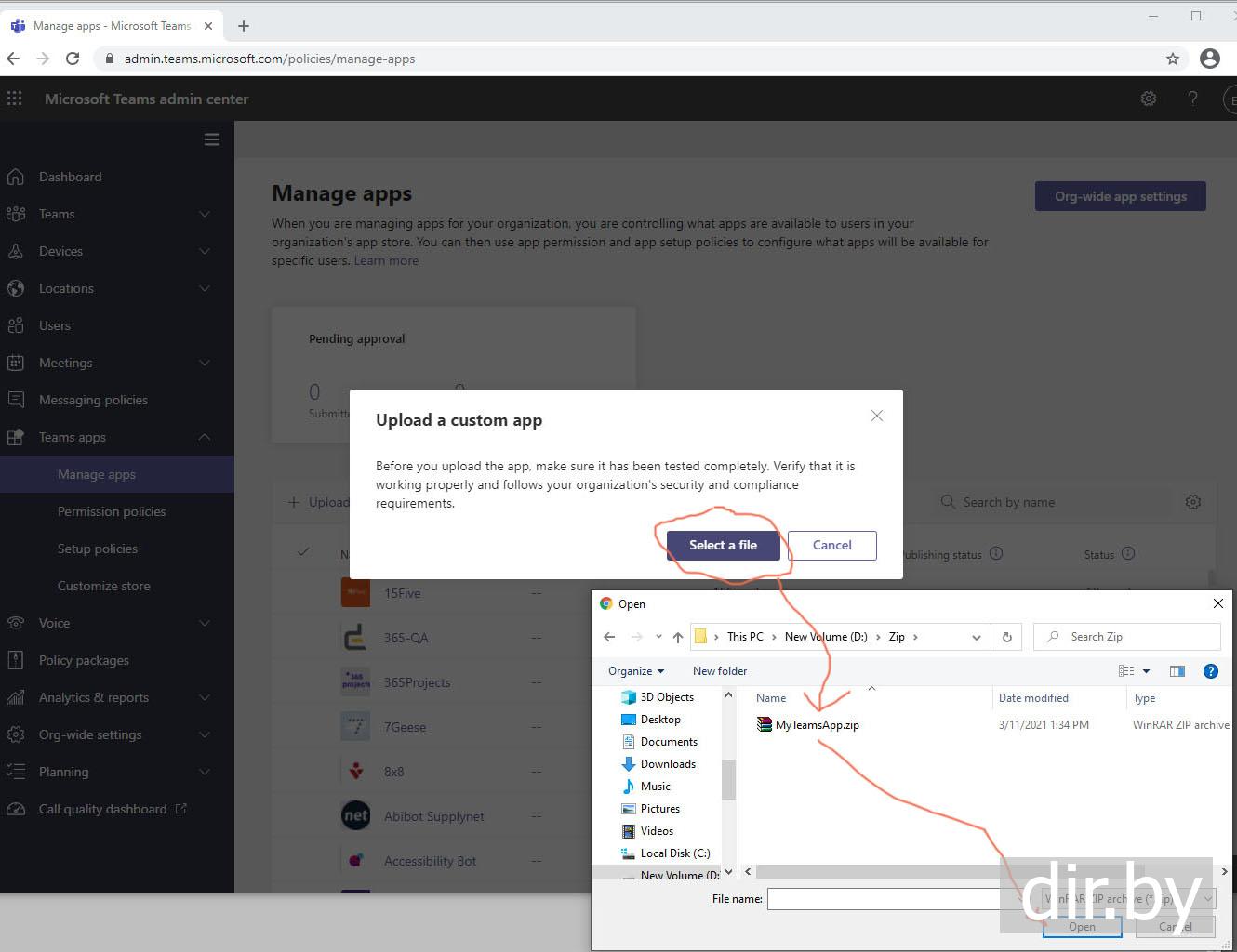The image size is (1237, 952).
Task: Show Status column info tooltip
Action: tap(1128, 553)
